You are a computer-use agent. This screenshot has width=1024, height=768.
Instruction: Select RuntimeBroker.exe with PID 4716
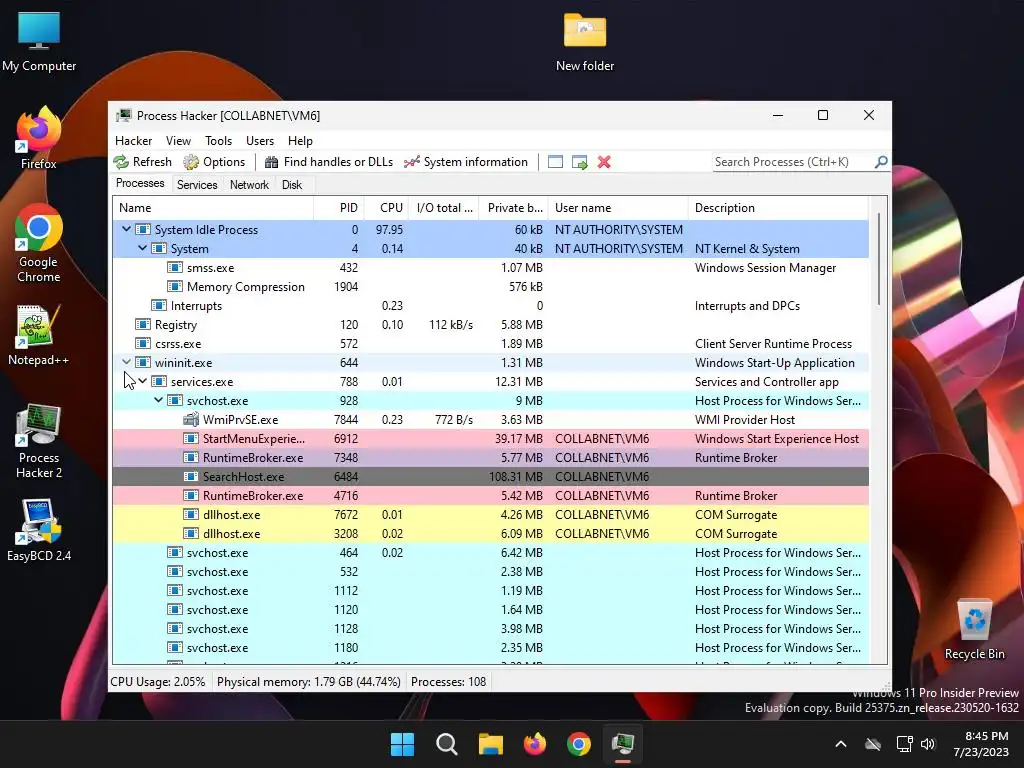pyautogui.click(x=490, y=495)
